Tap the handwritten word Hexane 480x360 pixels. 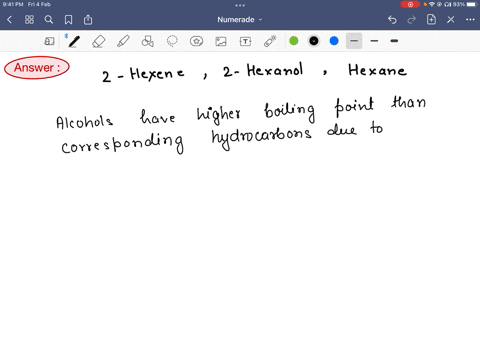click(377, 70)
